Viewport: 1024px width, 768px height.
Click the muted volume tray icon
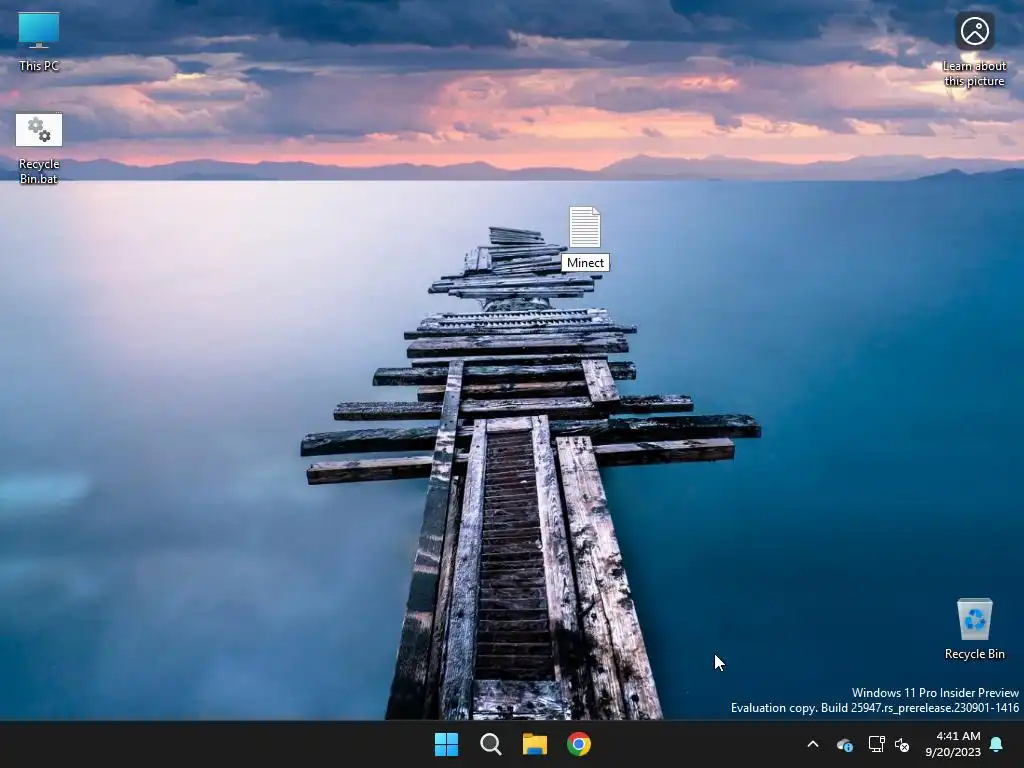tap(902, 744)
